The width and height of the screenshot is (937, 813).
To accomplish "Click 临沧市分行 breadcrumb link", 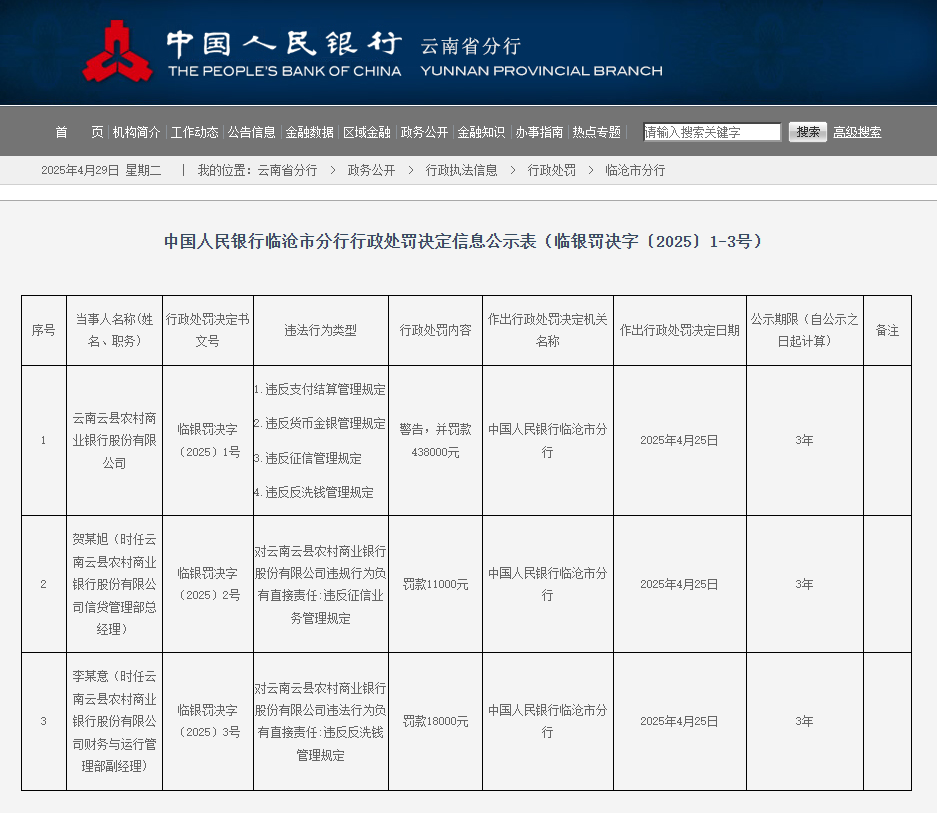I will (635, 170).
